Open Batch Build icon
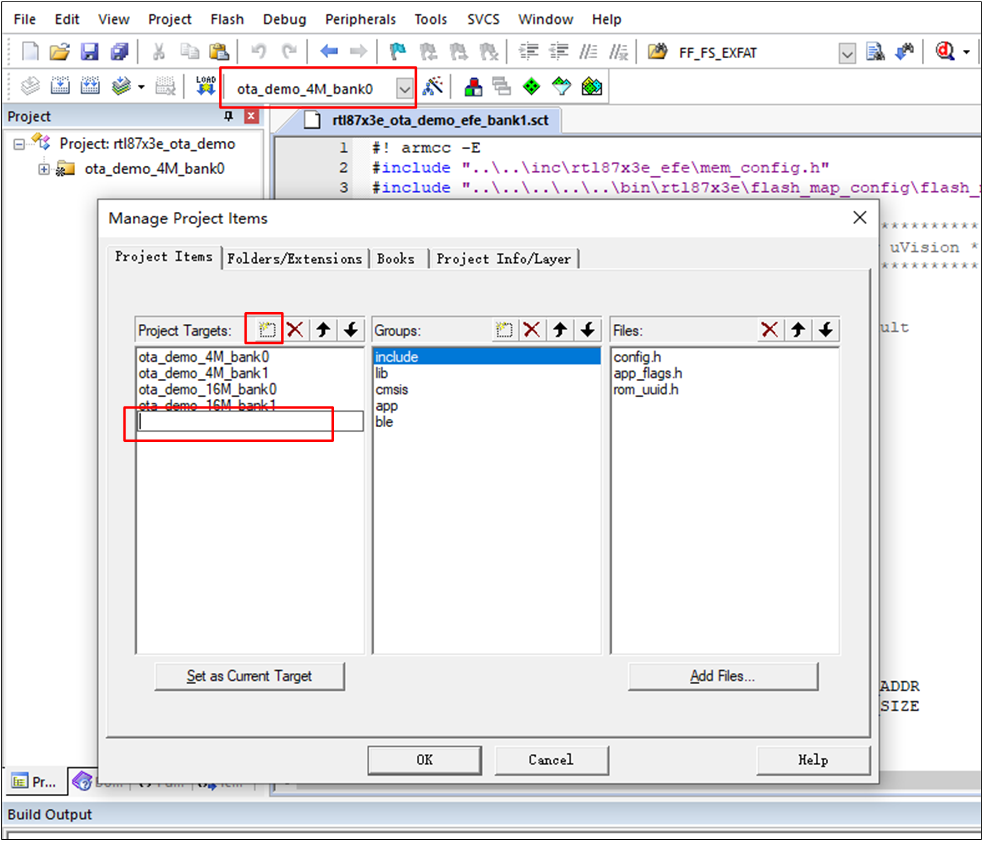Viewport: 983px width, 841px height. click(x=121, y=86)
